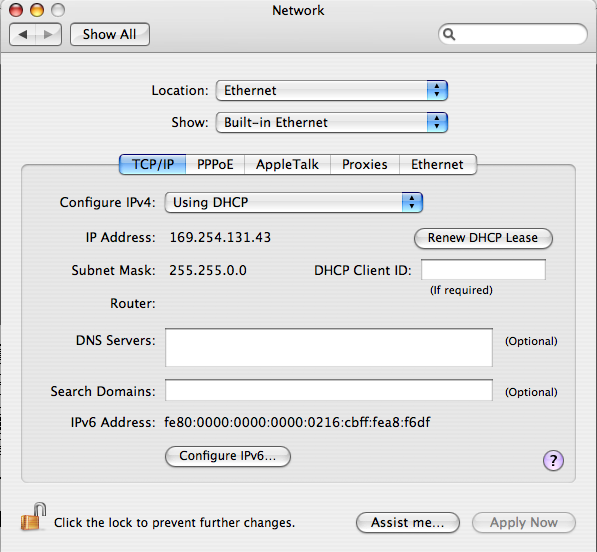The image size is (597, 552).
Task: Click the padlock to prevent changes
Action: coord(34,517)
